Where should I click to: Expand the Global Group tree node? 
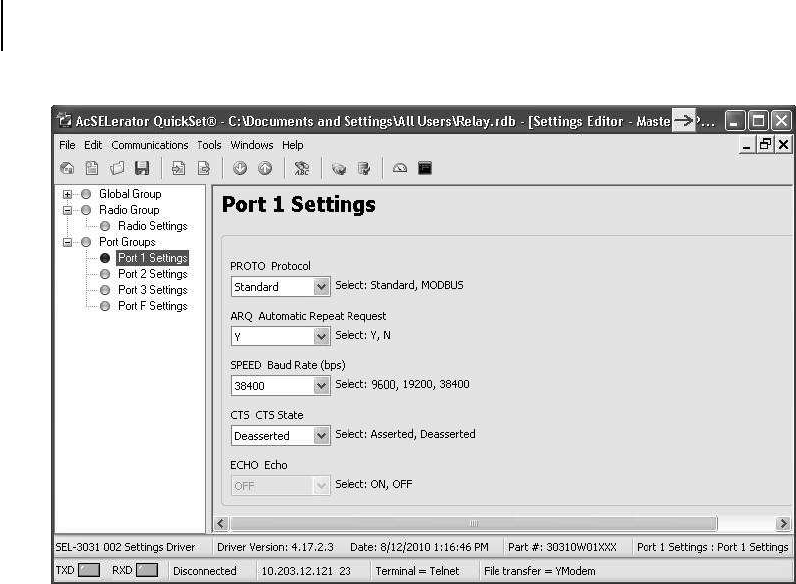[x=67, y=194]
